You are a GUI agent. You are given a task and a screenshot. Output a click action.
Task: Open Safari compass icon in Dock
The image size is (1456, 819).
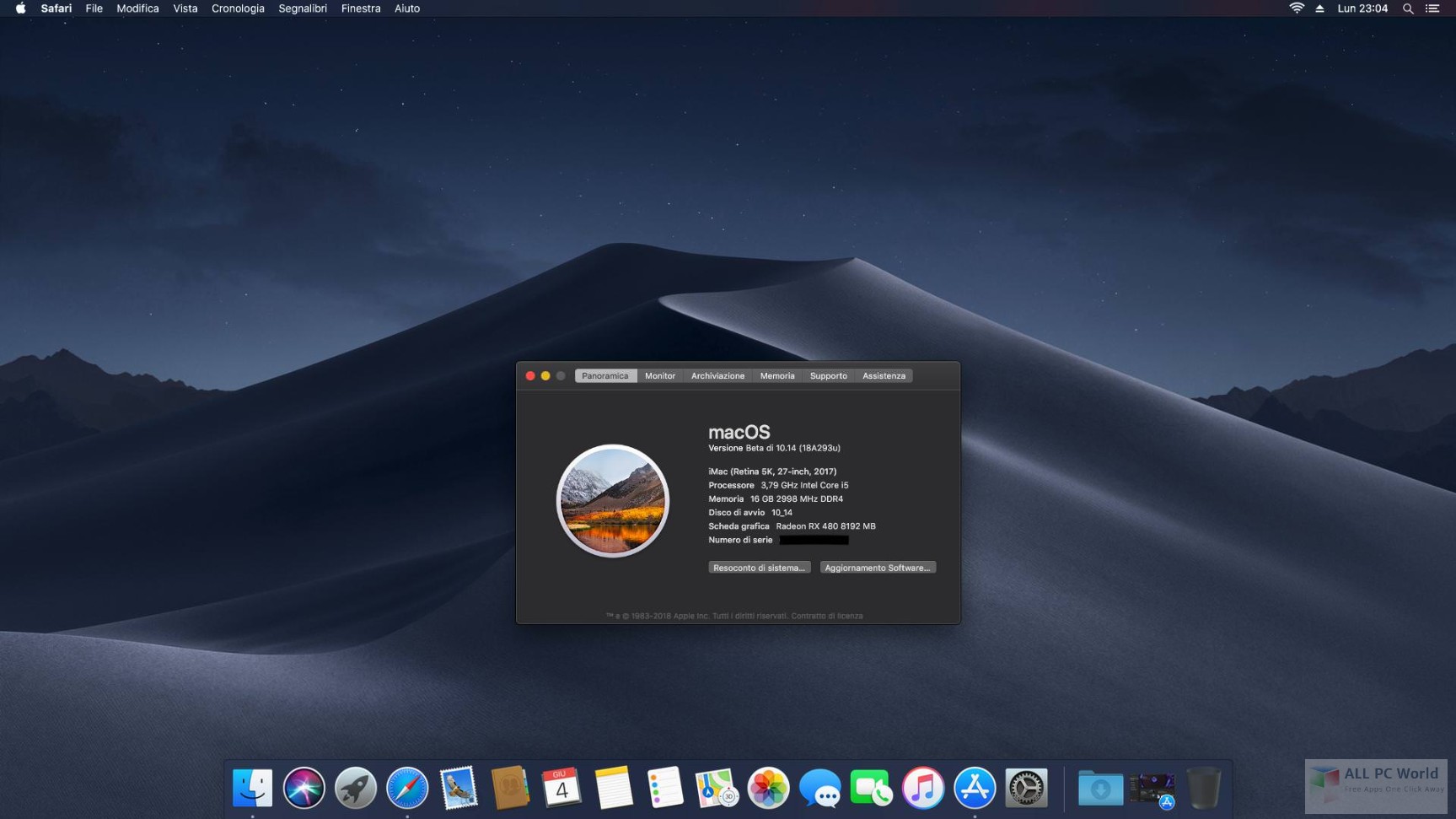tap(407, 789)
